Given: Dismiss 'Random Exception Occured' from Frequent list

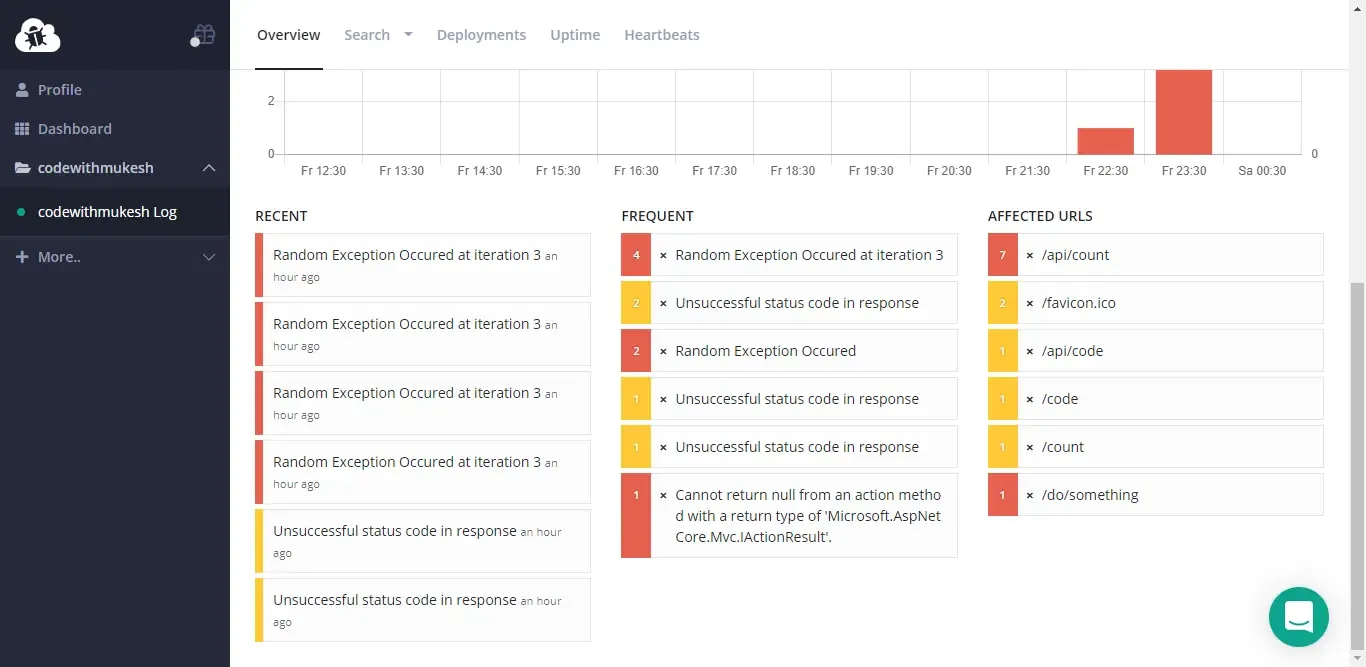Looking at the screenshot, I should pos(662,351).
